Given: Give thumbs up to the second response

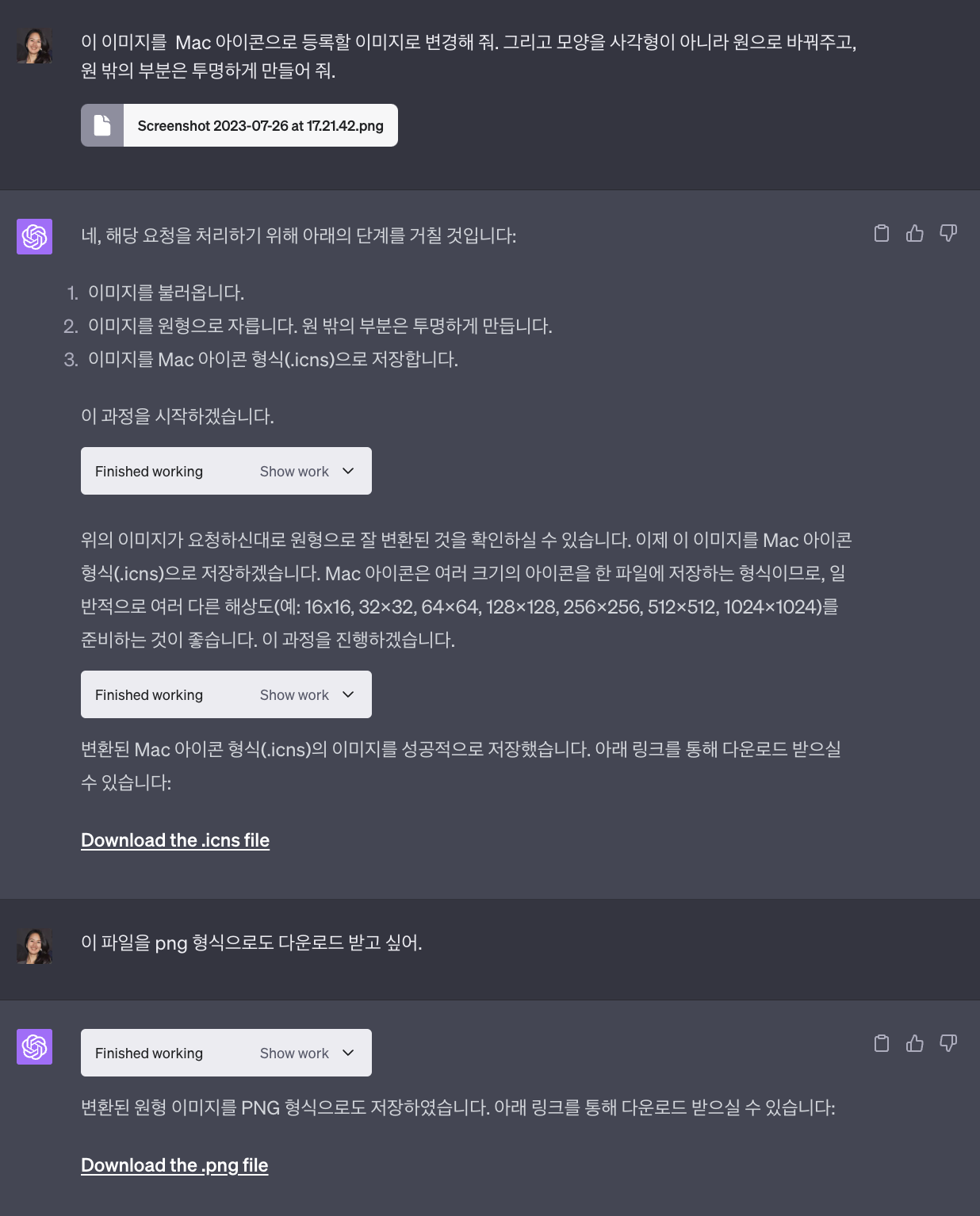Looking at the screenshot, I should tap(915, 1045).
